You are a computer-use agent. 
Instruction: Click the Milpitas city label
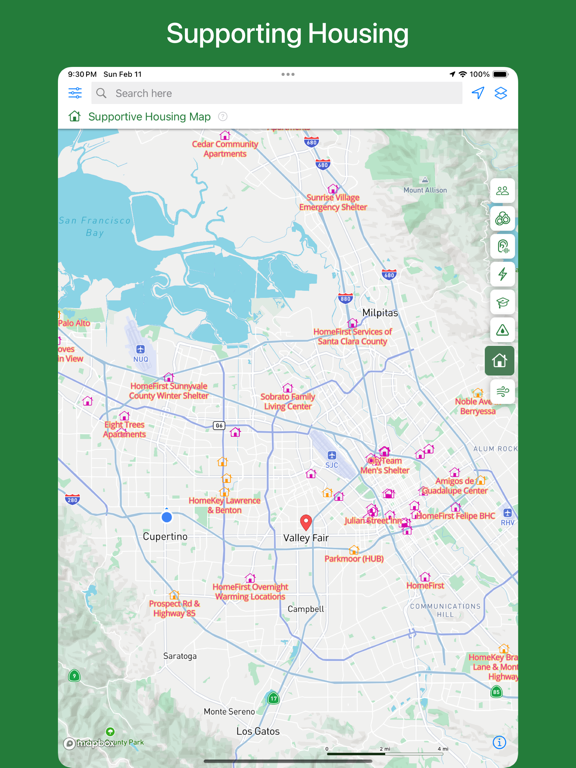[x=380, y=312]
